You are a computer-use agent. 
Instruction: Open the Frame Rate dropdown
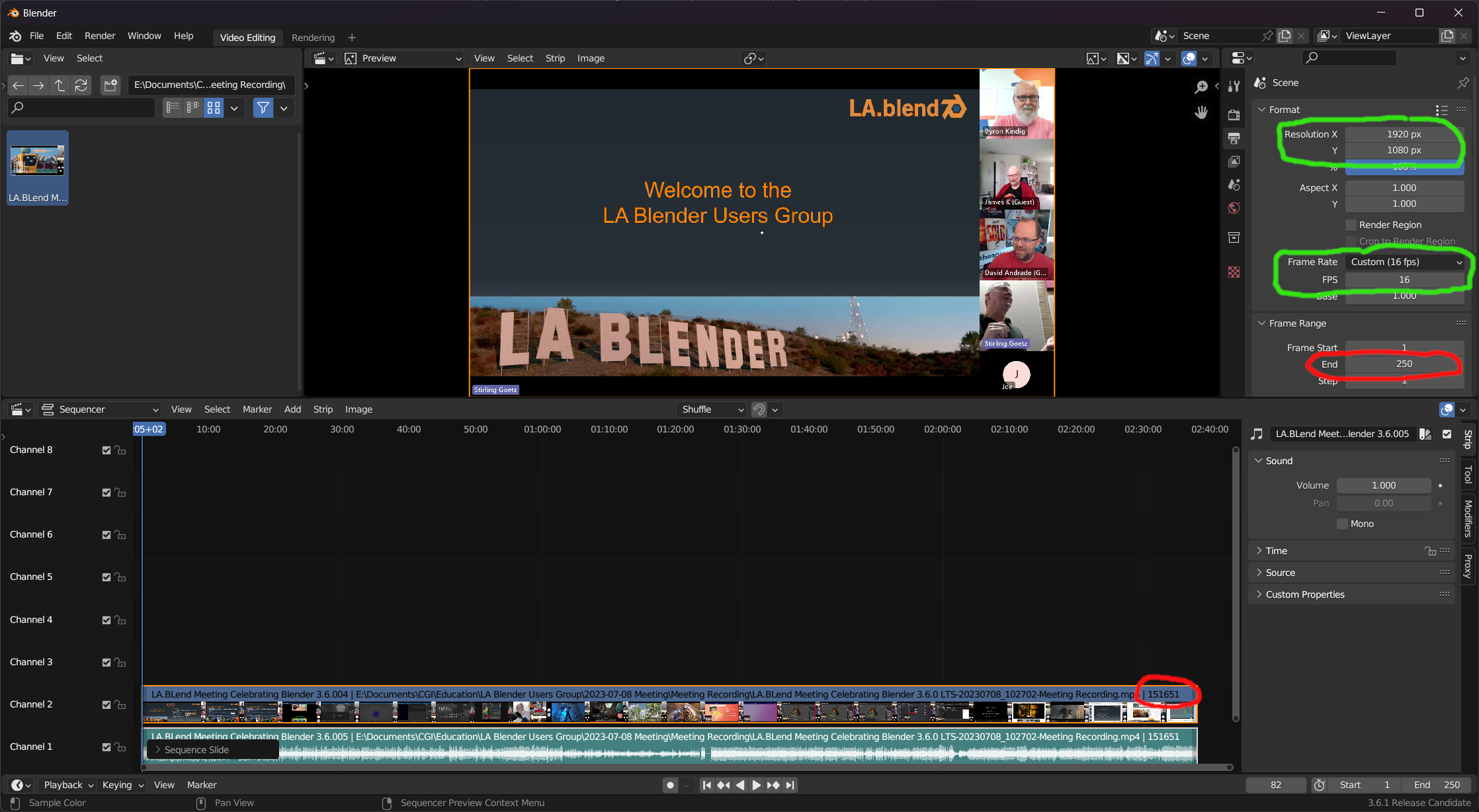pyautogui.click(x=1405, y=262)
